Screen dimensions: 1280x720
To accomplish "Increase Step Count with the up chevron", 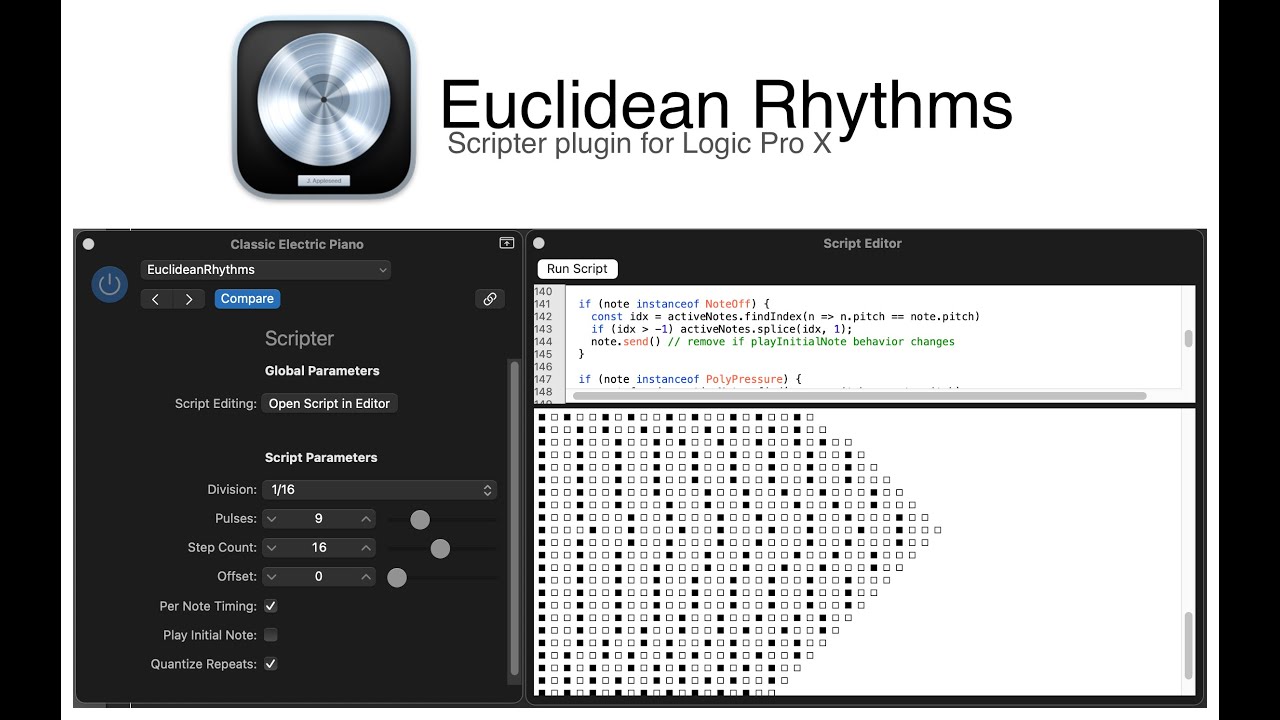I will click(x=367, y=548).
